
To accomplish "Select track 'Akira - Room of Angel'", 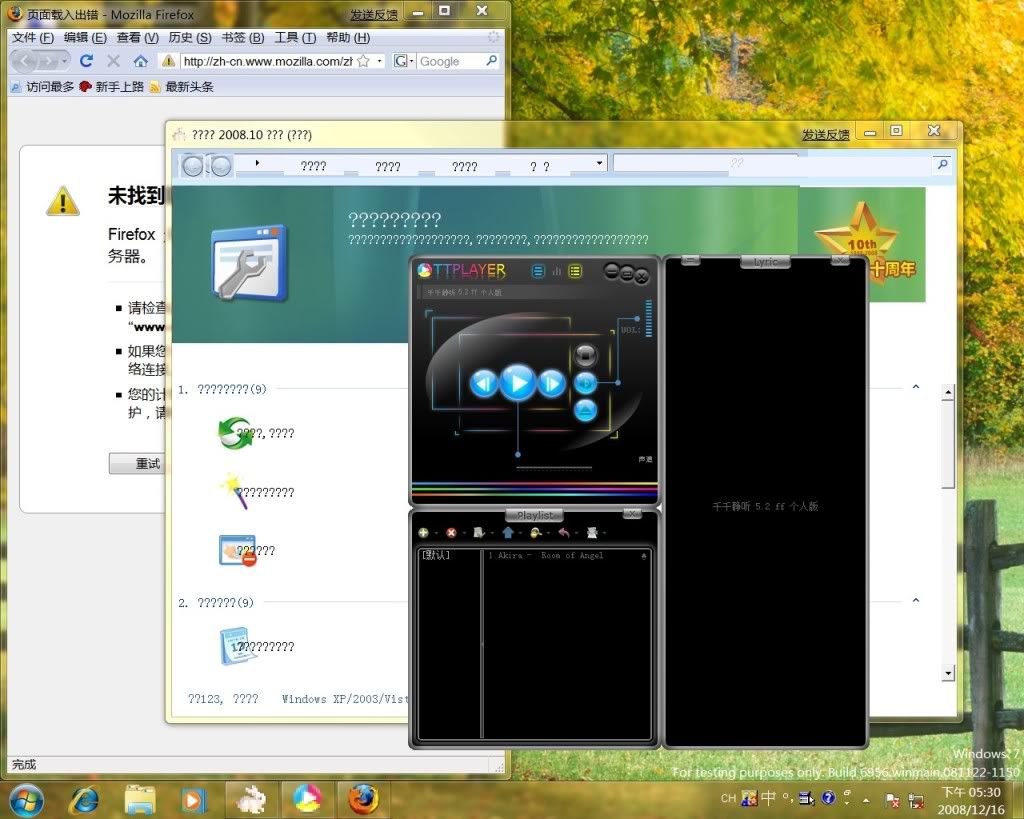I will (545, 555).
